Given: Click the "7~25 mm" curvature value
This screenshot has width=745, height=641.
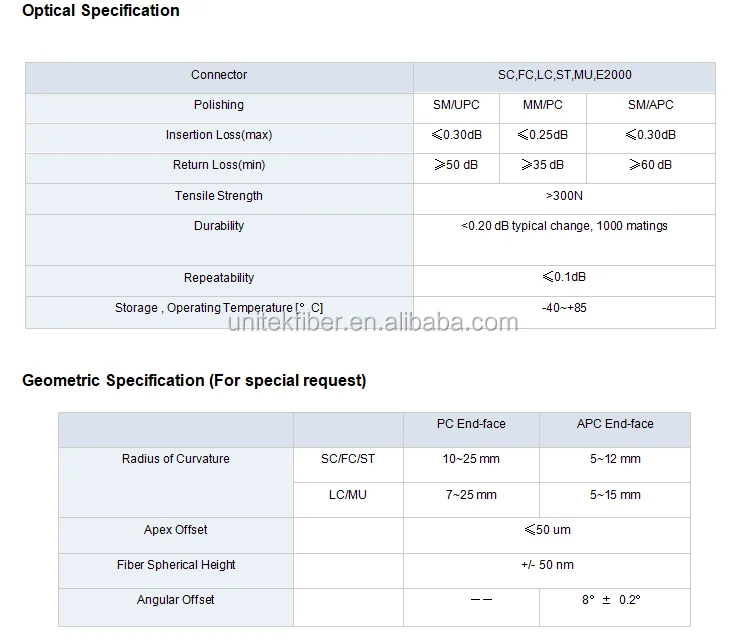Looking at the screenshot, I should (x=471, y=495).
